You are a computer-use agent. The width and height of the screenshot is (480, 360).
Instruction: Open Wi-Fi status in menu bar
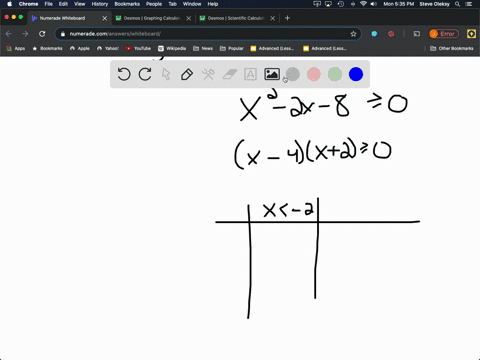(364, 4)
